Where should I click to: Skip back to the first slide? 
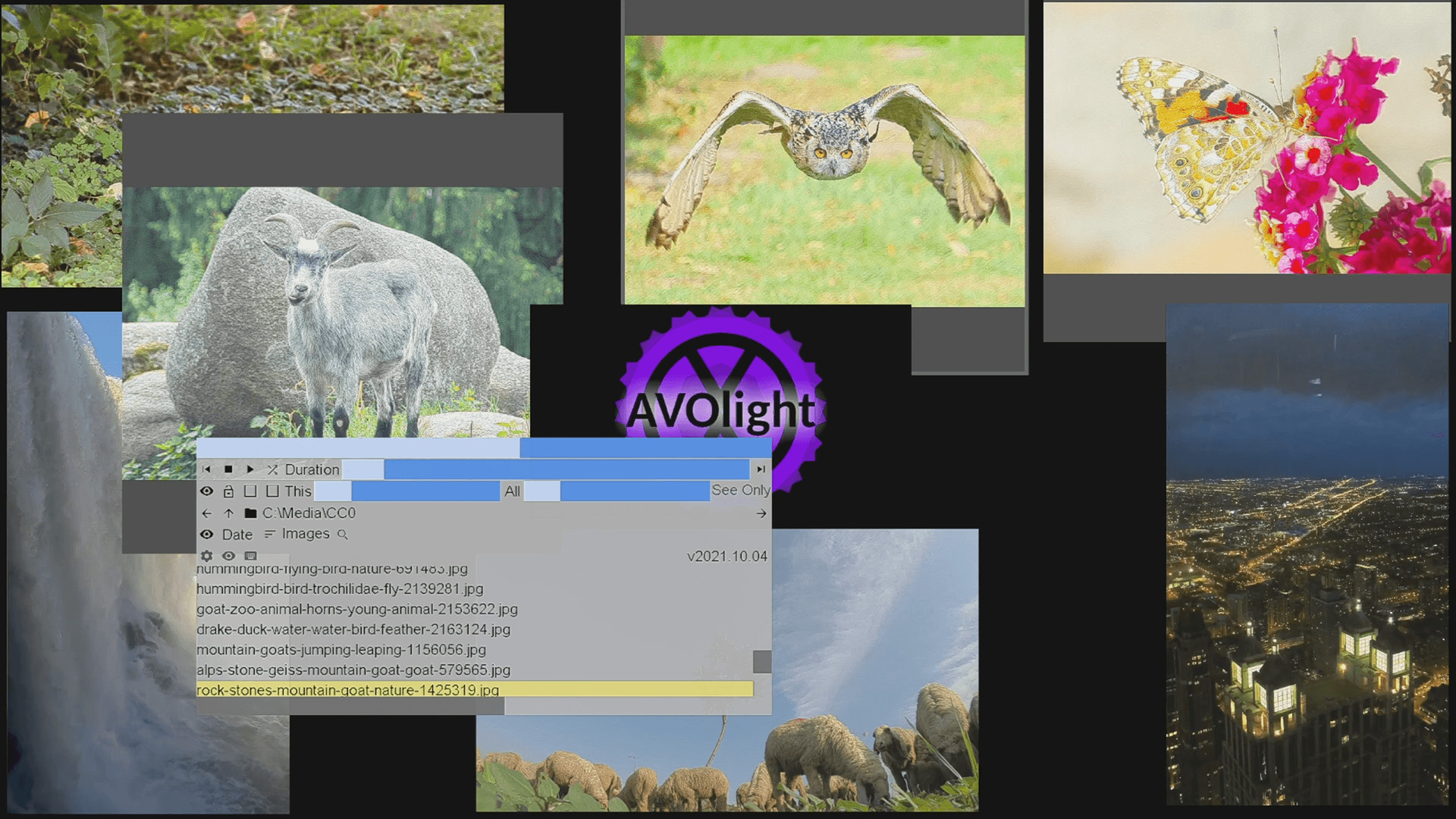click(x=206, y=469)
